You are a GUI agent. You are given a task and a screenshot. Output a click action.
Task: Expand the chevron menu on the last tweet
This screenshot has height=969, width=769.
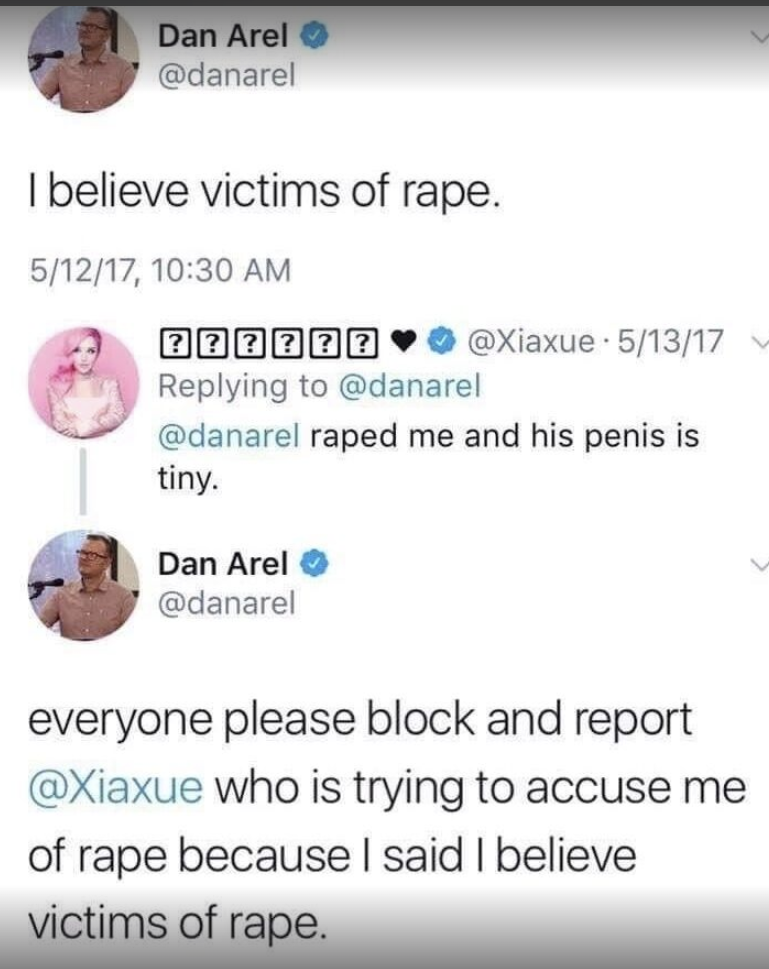coord(758,564)
